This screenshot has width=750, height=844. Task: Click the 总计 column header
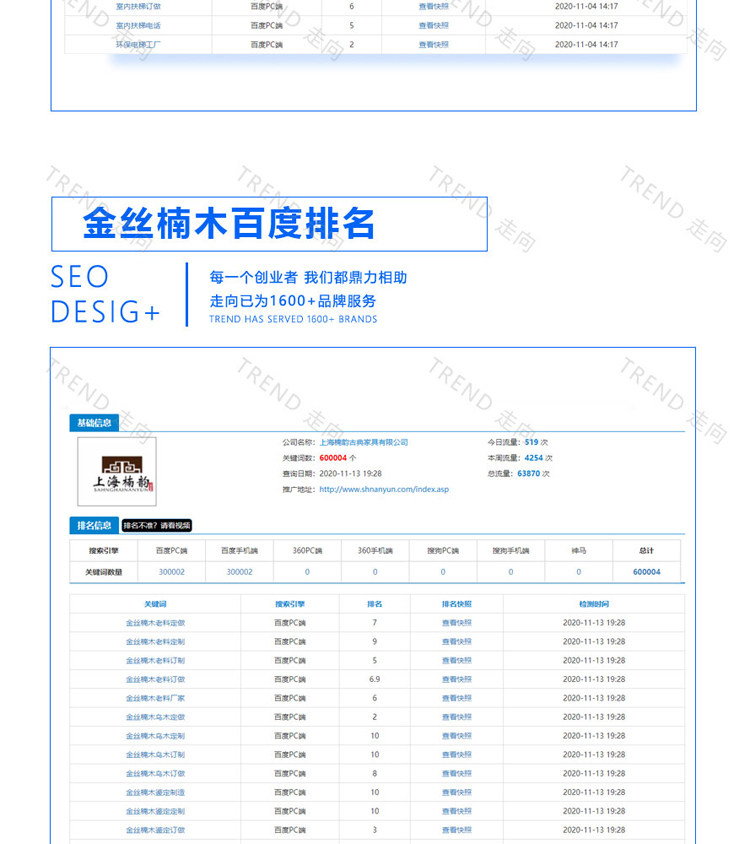(x=647, y=551)
